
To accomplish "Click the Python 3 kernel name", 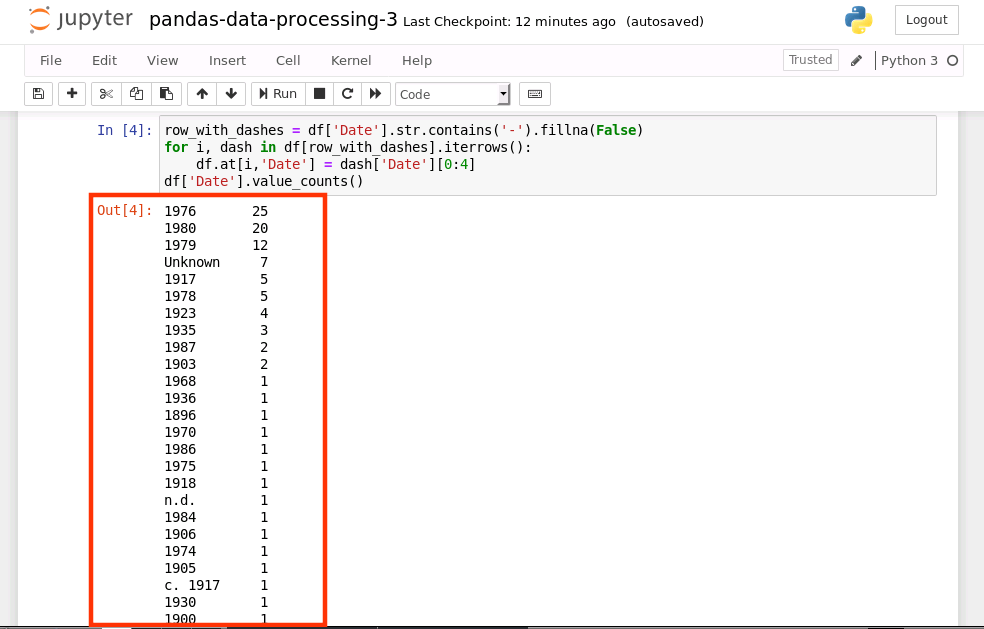I will point(909,60).
